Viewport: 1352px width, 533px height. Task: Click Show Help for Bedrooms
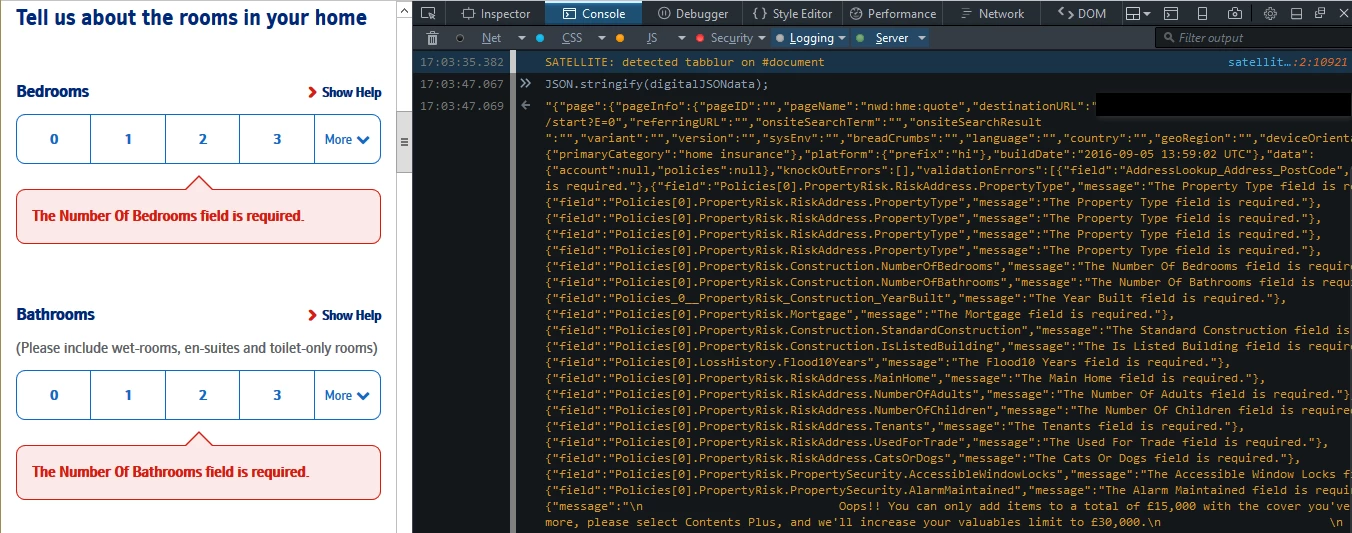345,92
